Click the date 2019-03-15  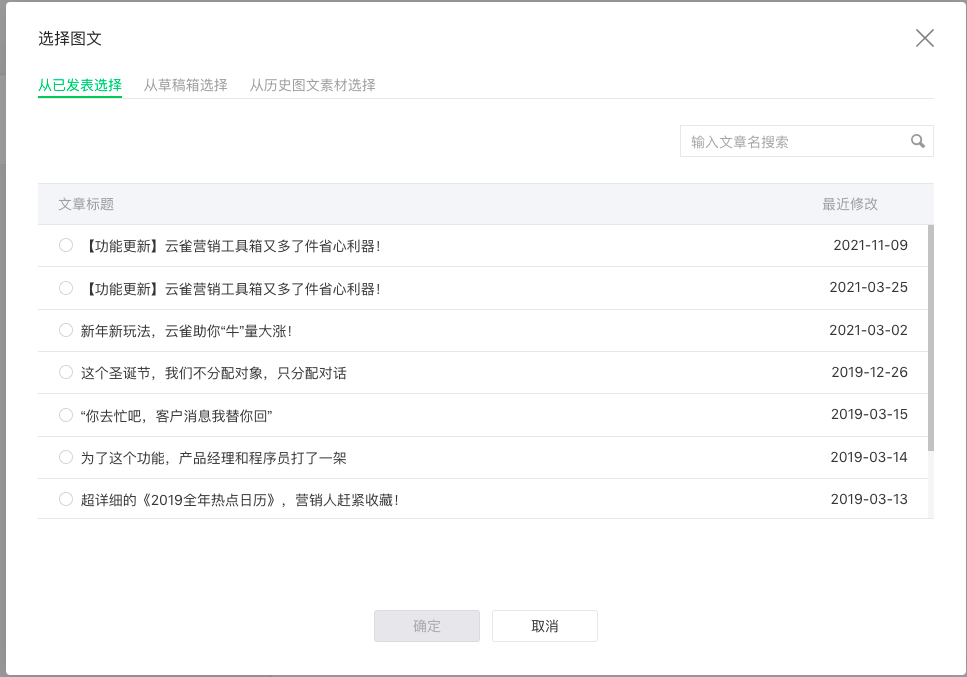(x=869, y=414)
